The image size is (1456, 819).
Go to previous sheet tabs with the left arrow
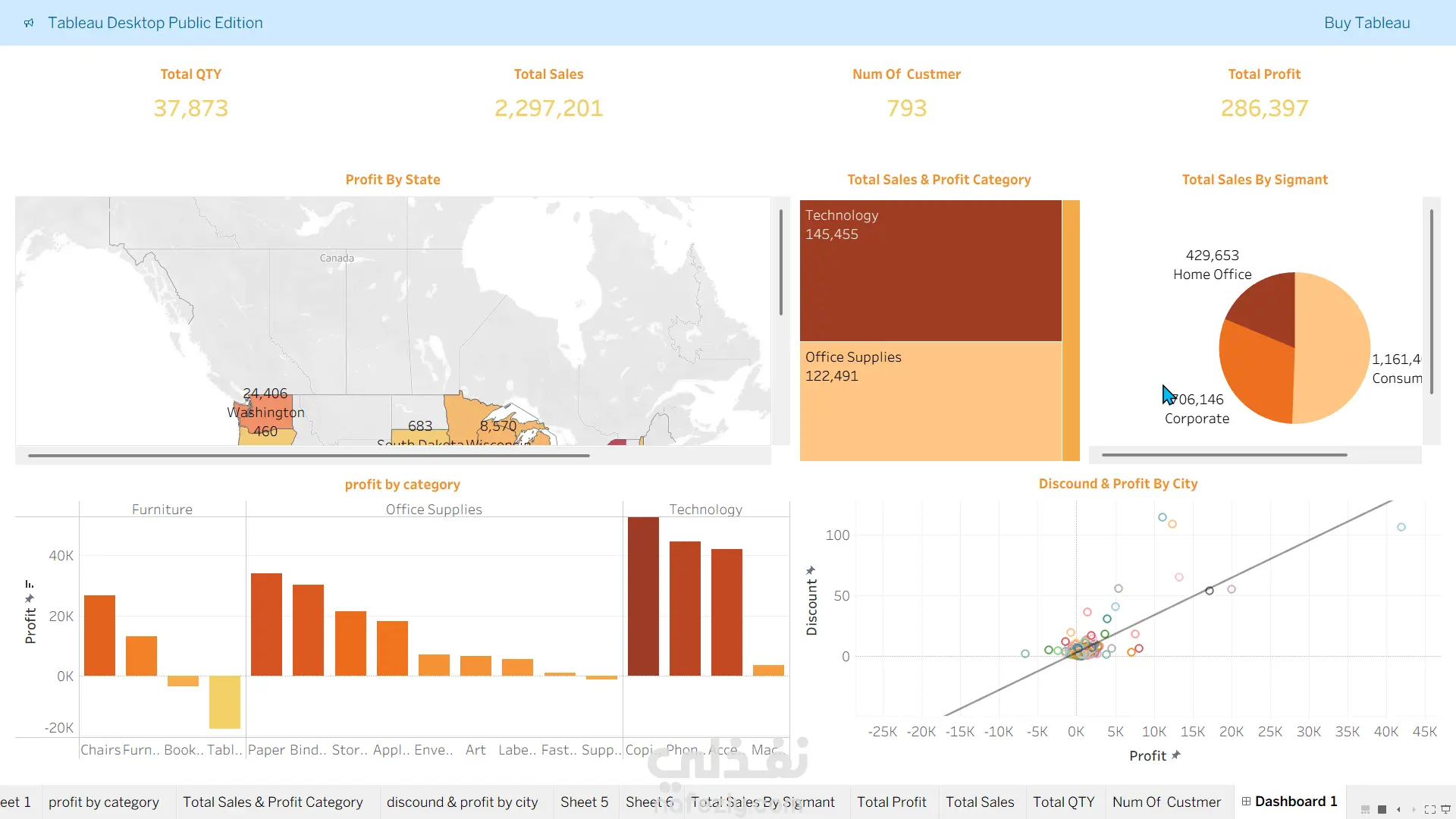(x=1398, y=809)
